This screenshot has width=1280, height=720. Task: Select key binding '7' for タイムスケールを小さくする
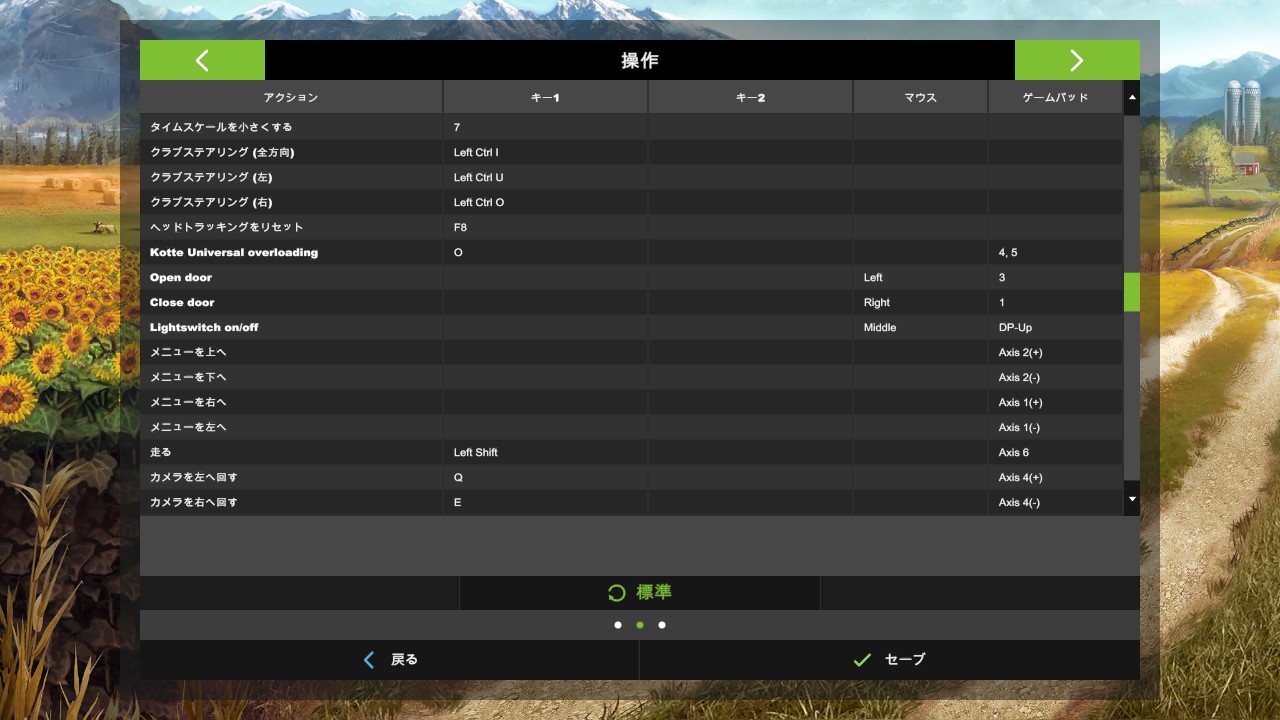pyautogui.click(x=545, y=127)
